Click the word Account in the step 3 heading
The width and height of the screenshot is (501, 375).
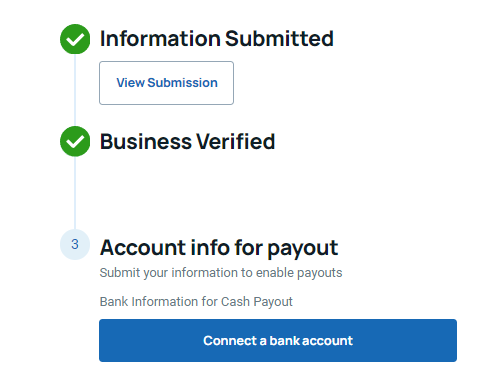143,248
